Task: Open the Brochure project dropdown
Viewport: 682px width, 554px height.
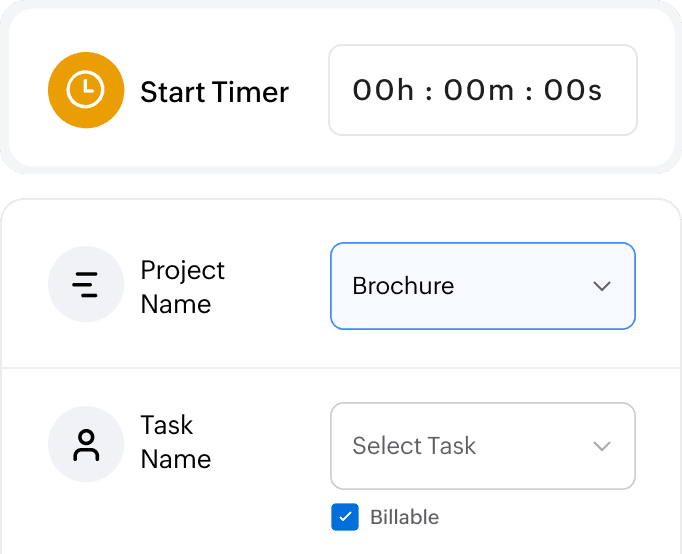Action: click(x=482, y=286)
